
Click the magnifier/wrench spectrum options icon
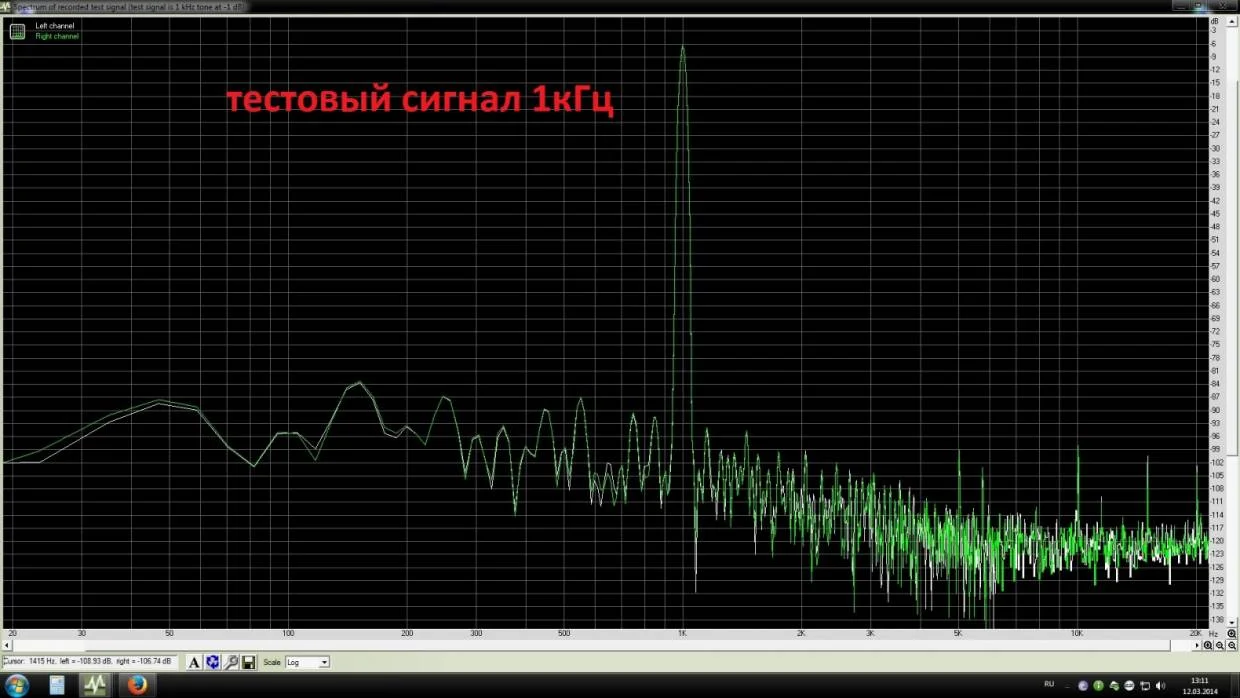[231, 662]
